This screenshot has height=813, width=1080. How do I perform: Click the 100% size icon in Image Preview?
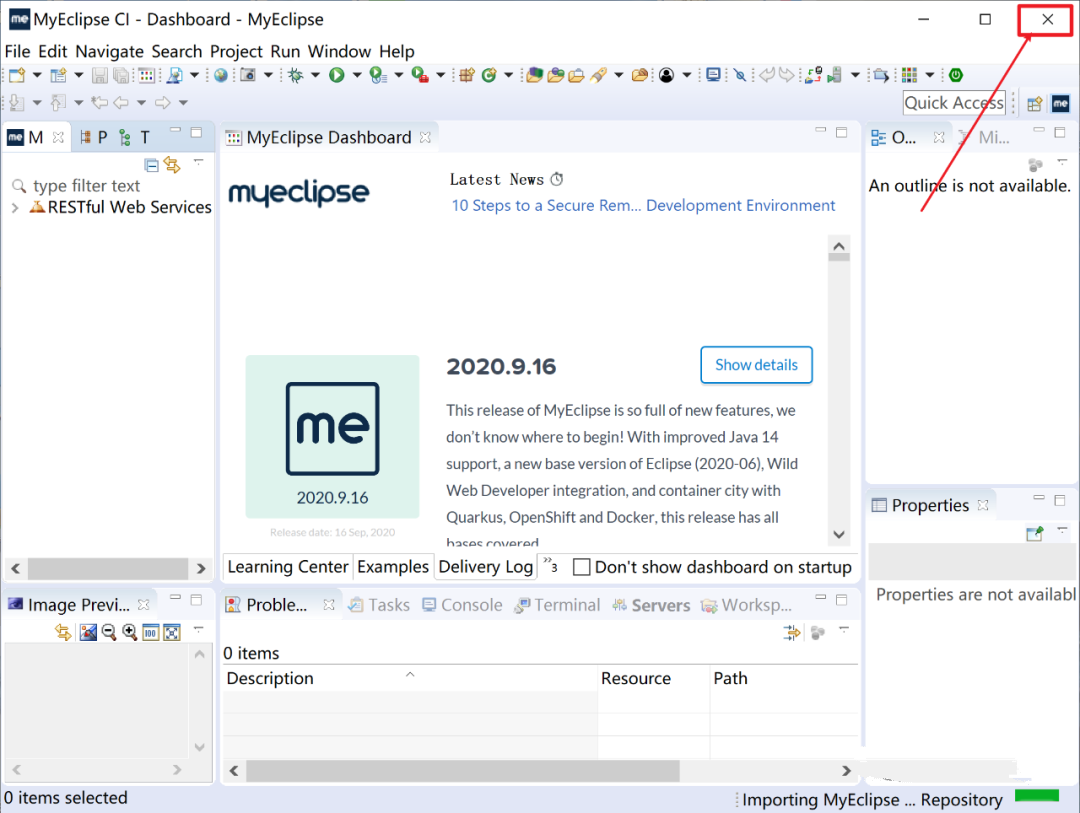pyautogui.click(x=151, y=632)
